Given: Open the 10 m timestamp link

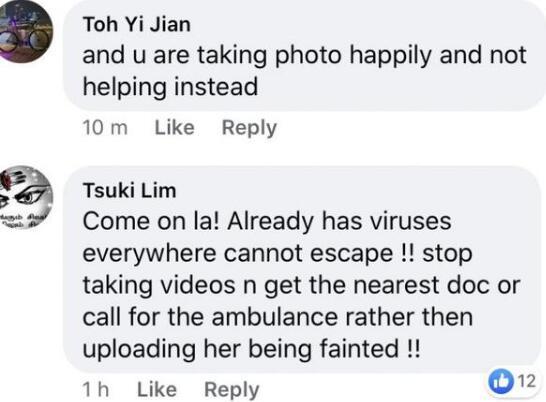Looking at the screenshot, I should pos(105,127).
